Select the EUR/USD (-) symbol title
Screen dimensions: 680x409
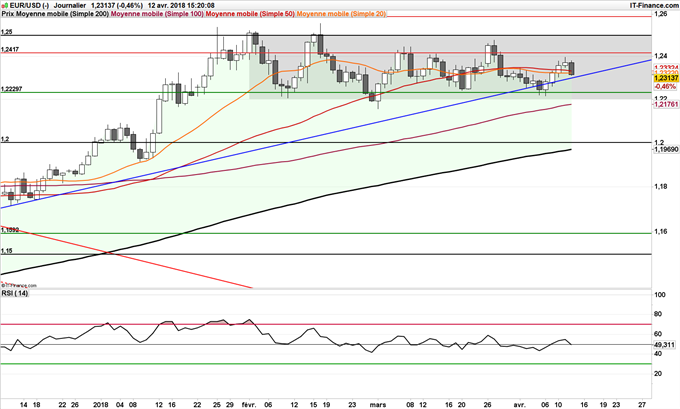29,6
